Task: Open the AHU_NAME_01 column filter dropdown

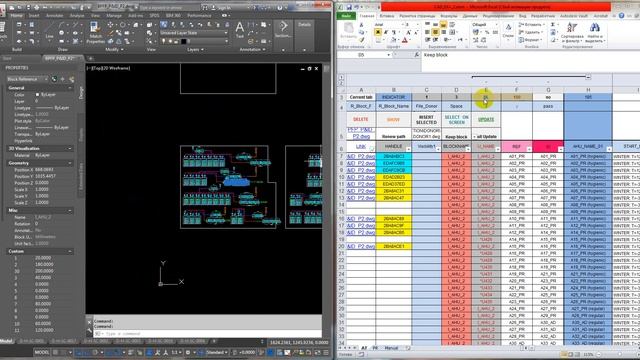Action: coord(609,149)
